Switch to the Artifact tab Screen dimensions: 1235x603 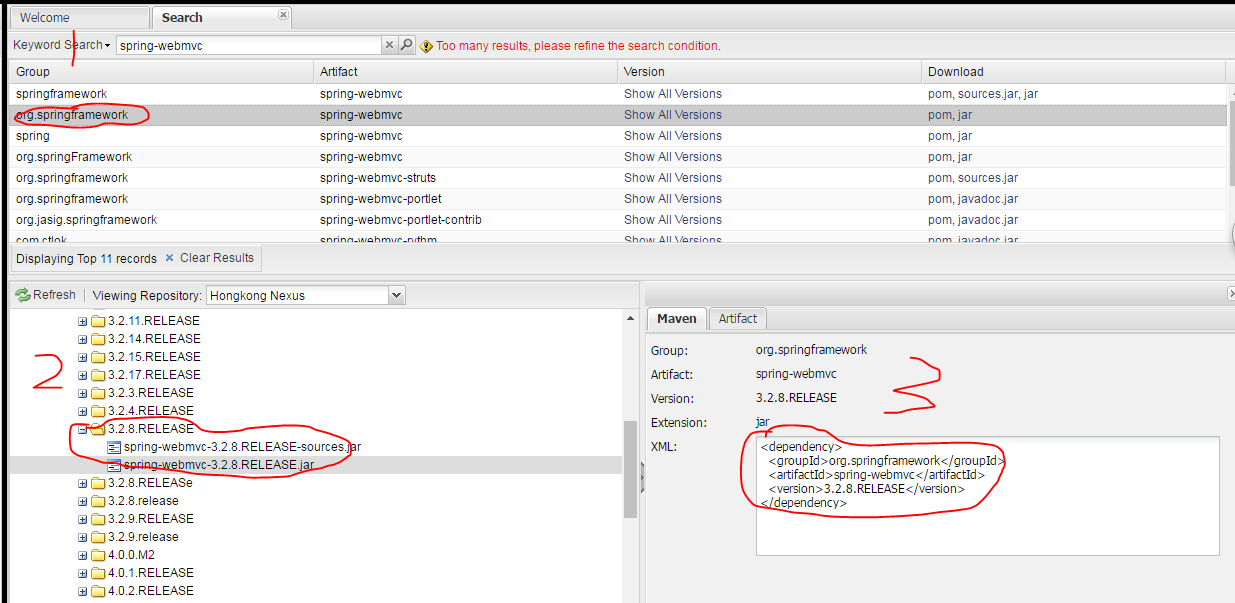click(x=738, y=319)
